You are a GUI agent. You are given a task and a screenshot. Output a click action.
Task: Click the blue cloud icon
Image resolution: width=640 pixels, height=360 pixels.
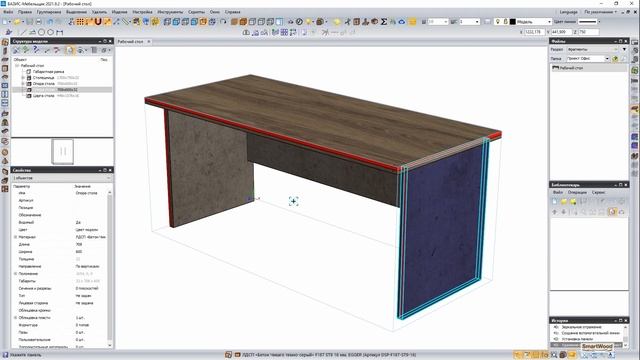(402, 22)
